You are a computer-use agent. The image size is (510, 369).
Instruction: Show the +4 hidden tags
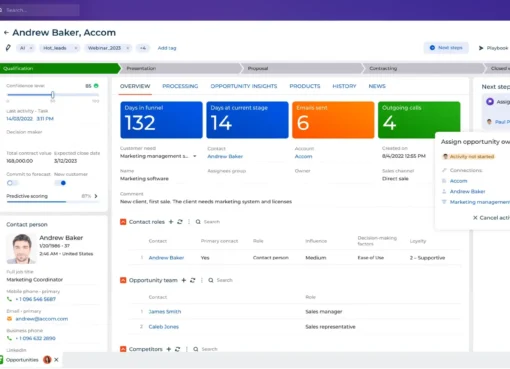pyautogui.click(x=143, y=48)
